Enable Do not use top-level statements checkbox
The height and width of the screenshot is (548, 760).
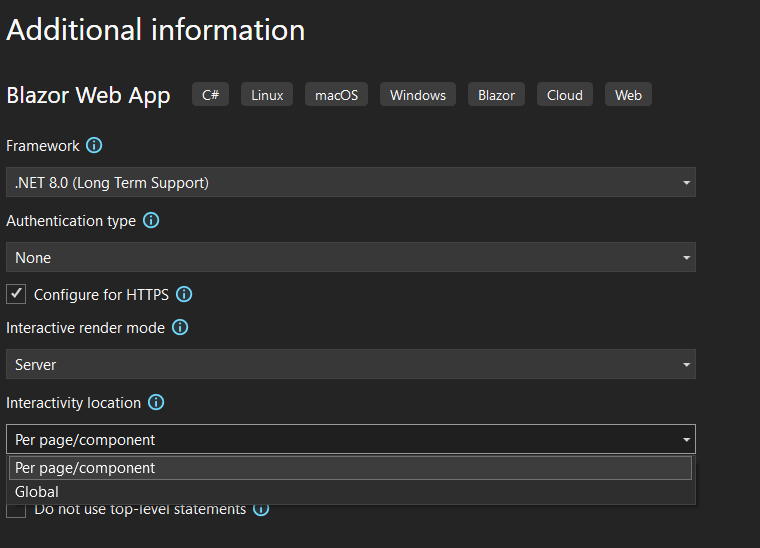[x=16, y=511]
